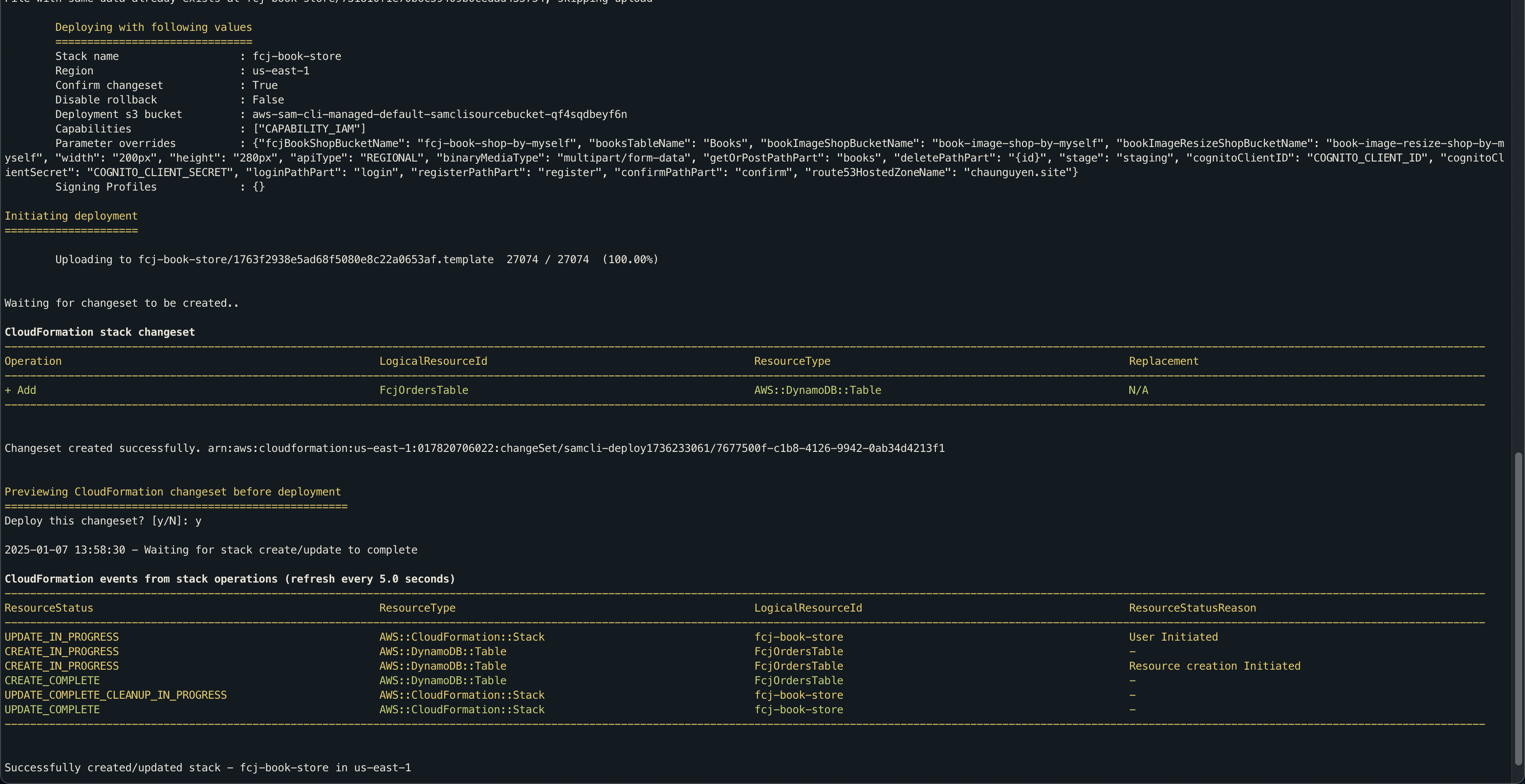Click the Disable rollback value 'False'
Image resolution: width=1525 pixels, height=784 pixels.
(268, 100)
